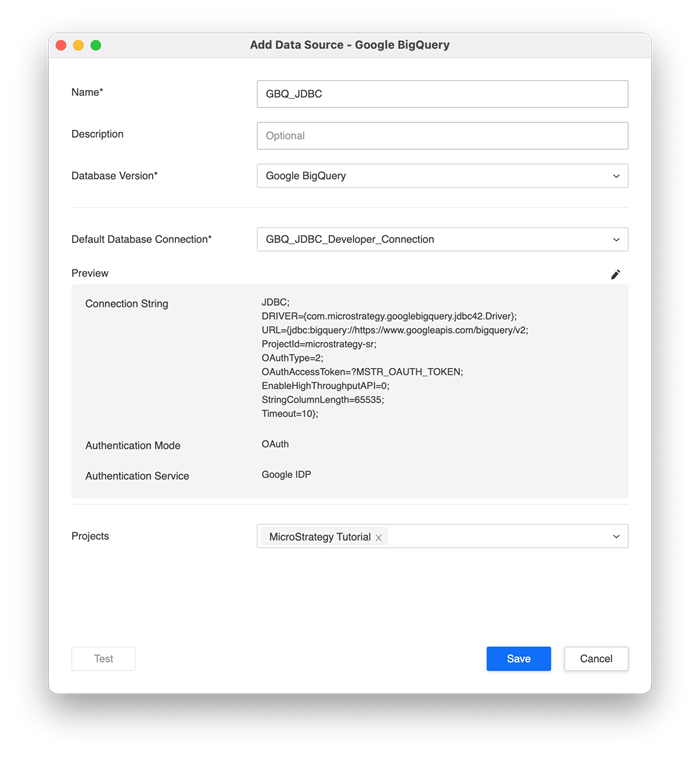Expand the Projects dropdown arrow
This screenshot has width=700, height=758.
coord(615,537)
